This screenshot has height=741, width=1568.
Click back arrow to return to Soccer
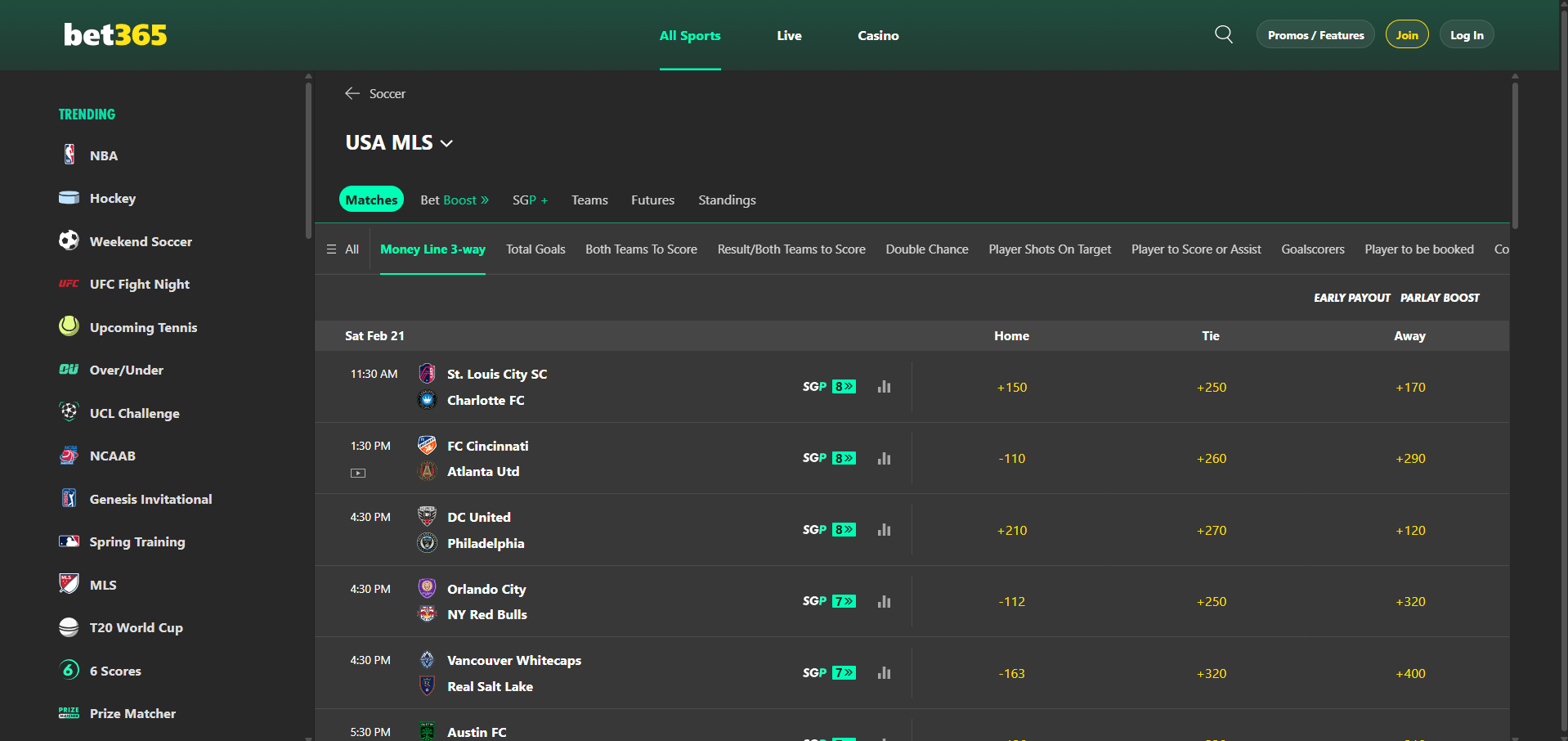[x=352, y=93]
